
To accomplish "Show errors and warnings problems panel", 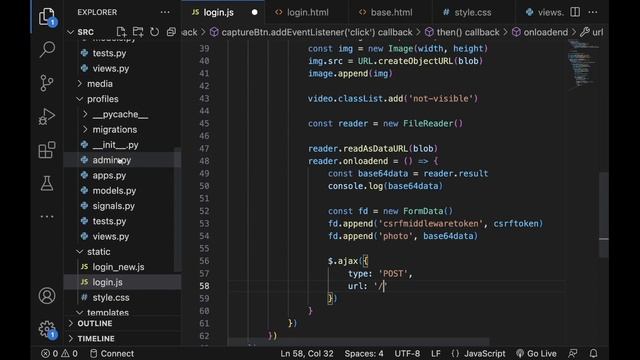I will (60, 353).
